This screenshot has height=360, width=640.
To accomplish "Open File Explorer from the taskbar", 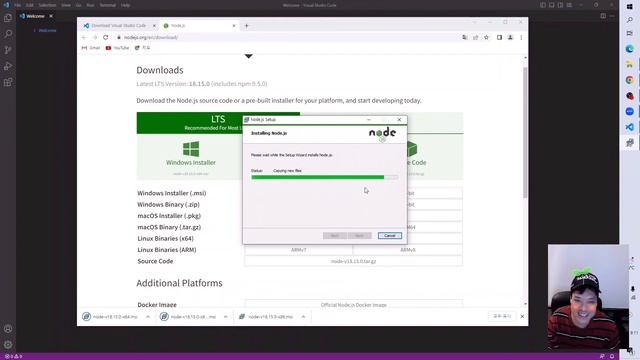I will (629, 64).
